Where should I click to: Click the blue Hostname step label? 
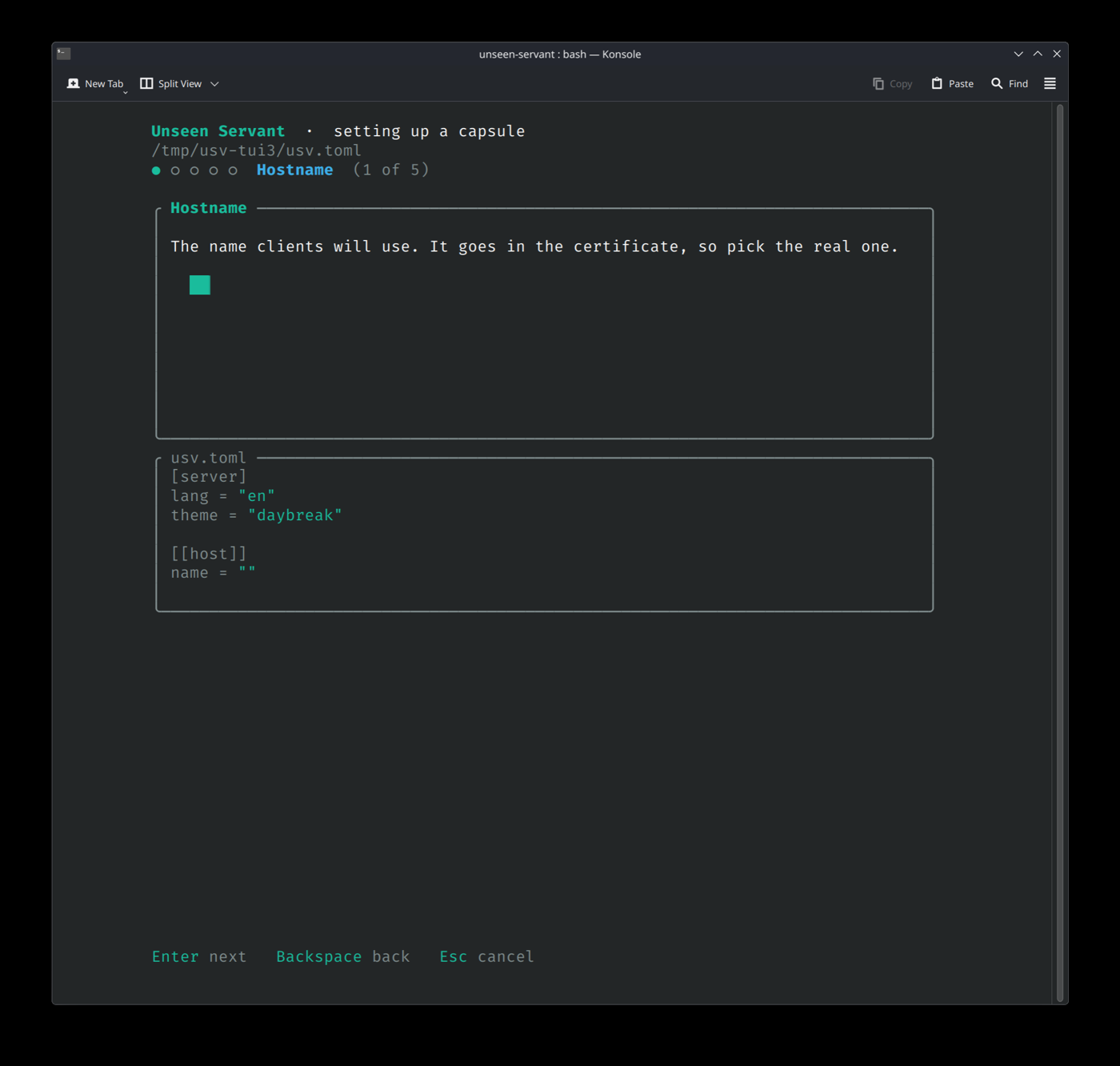[x=295, y=170]
